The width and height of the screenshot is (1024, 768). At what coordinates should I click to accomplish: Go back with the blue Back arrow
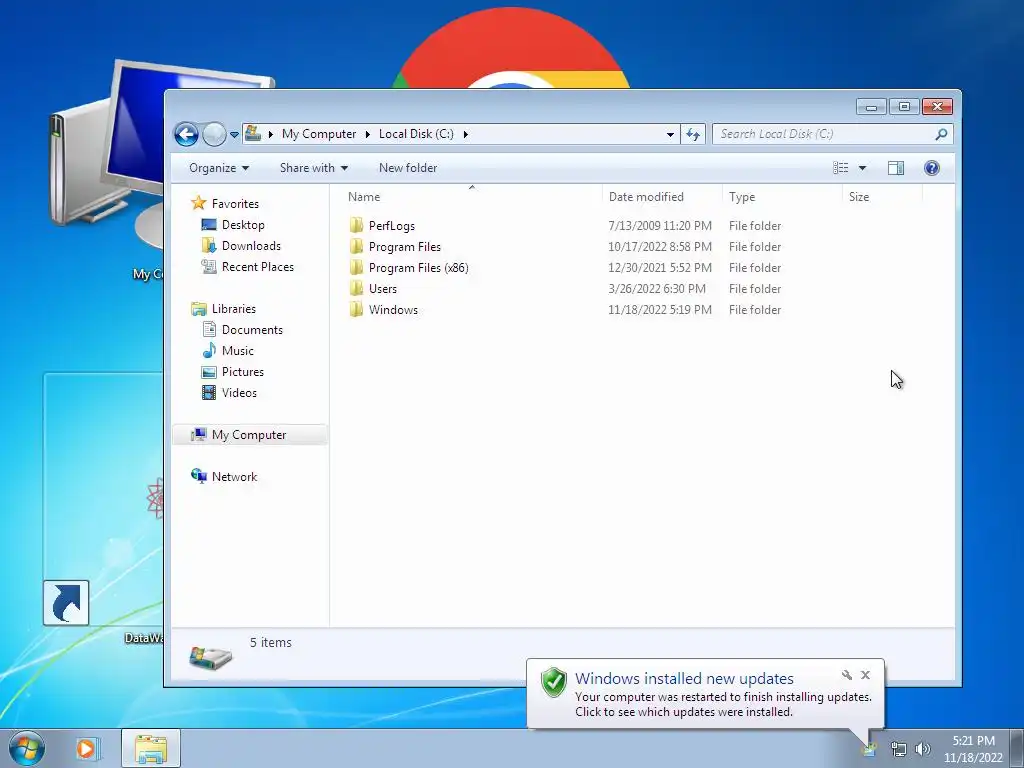(186, 135)
